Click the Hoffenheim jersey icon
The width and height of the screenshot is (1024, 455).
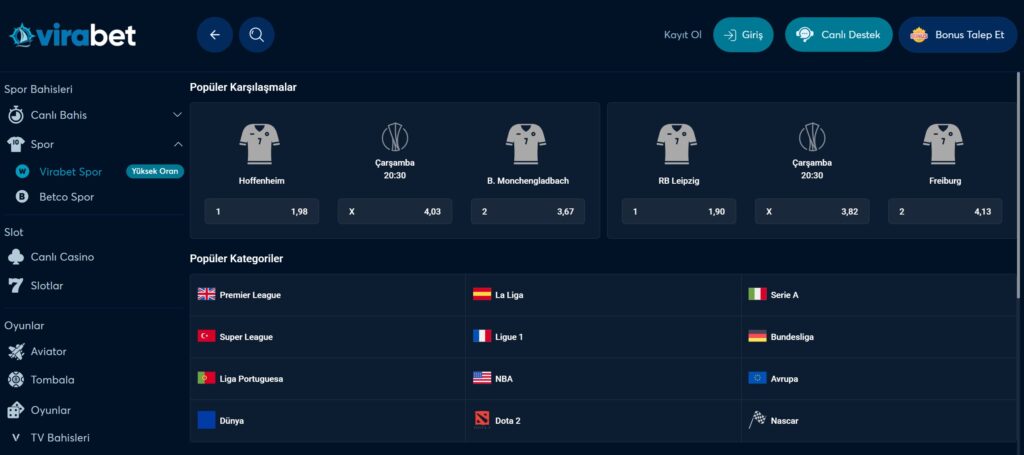(259, 144)
